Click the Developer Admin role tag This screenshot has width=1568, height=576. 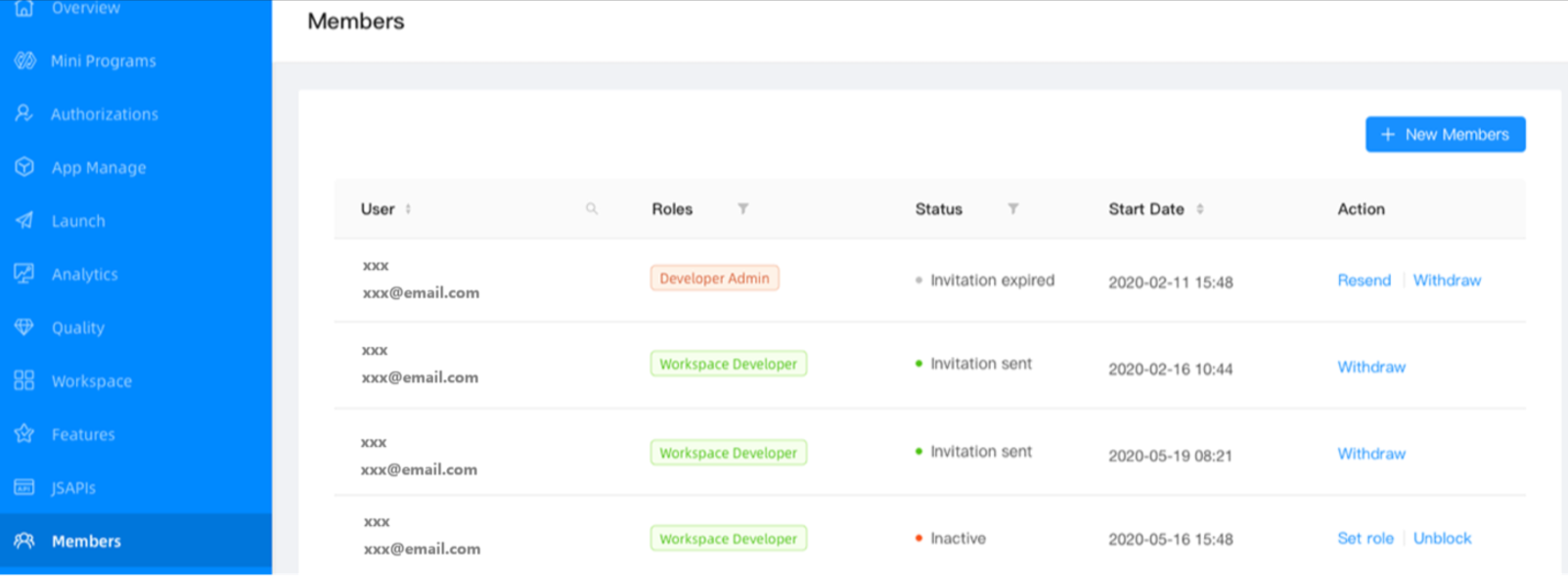(714, 278)
